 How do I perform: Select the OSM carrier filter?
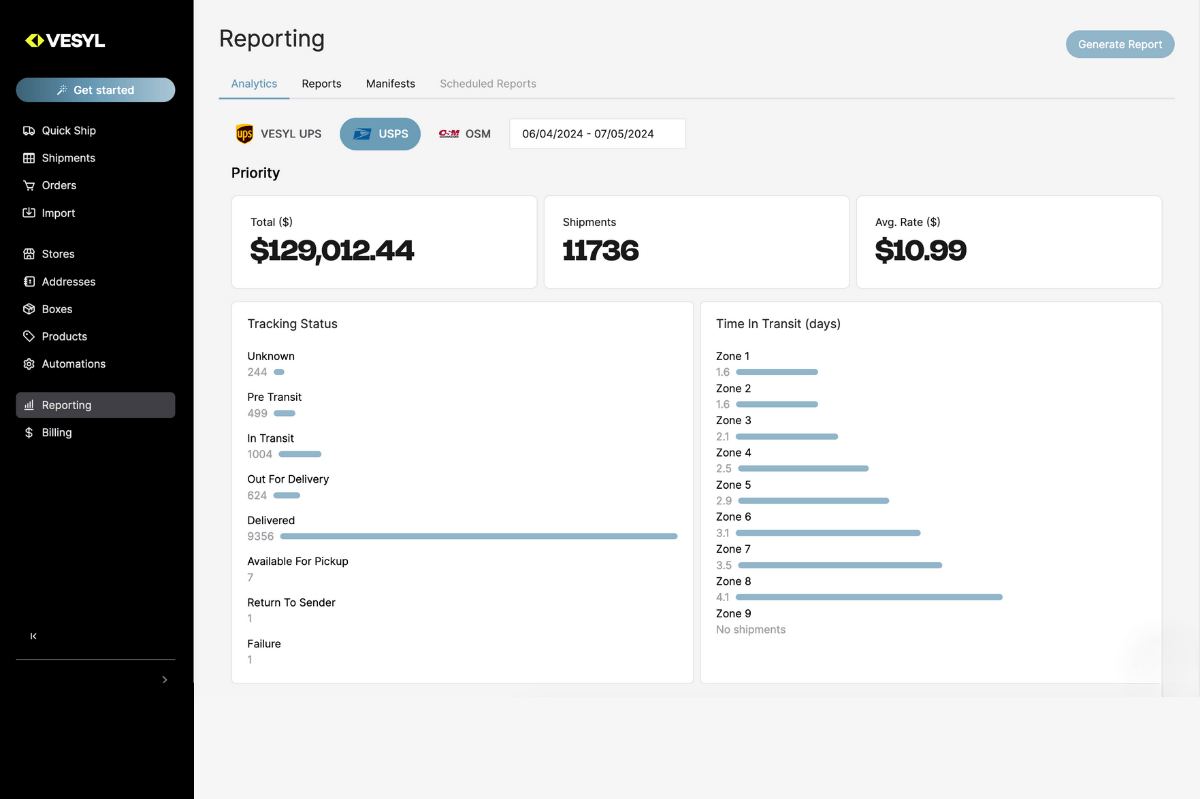(x=465, y=134)
